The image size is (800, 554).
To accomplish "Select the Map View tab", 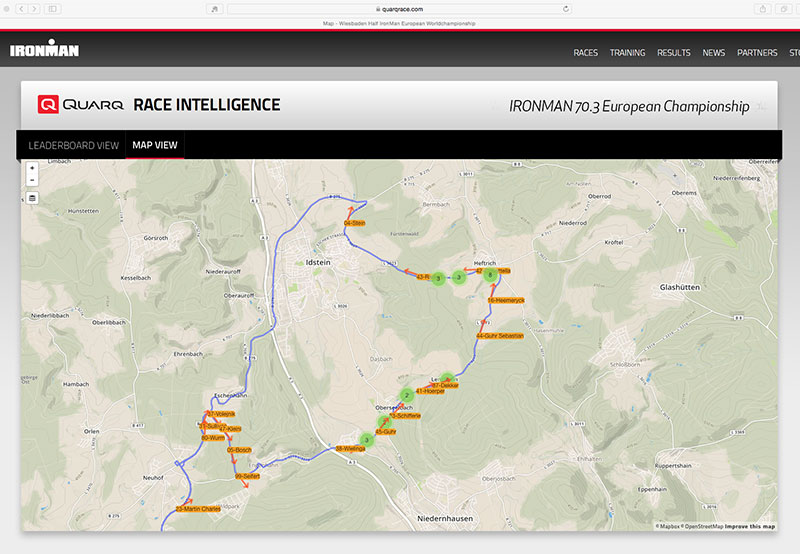I will tap(155, 145).
